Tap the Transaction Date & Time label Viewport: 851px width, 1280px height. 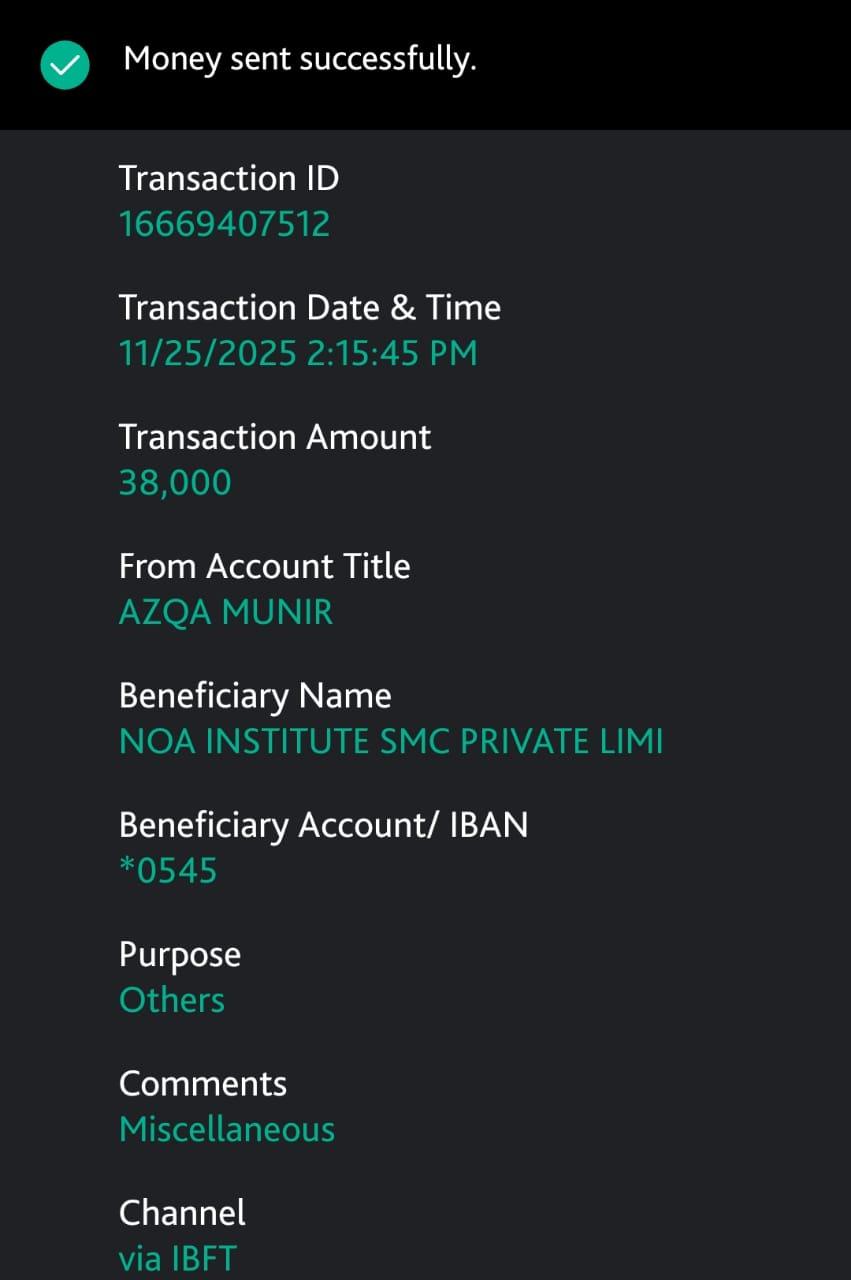tap(310, 307)
